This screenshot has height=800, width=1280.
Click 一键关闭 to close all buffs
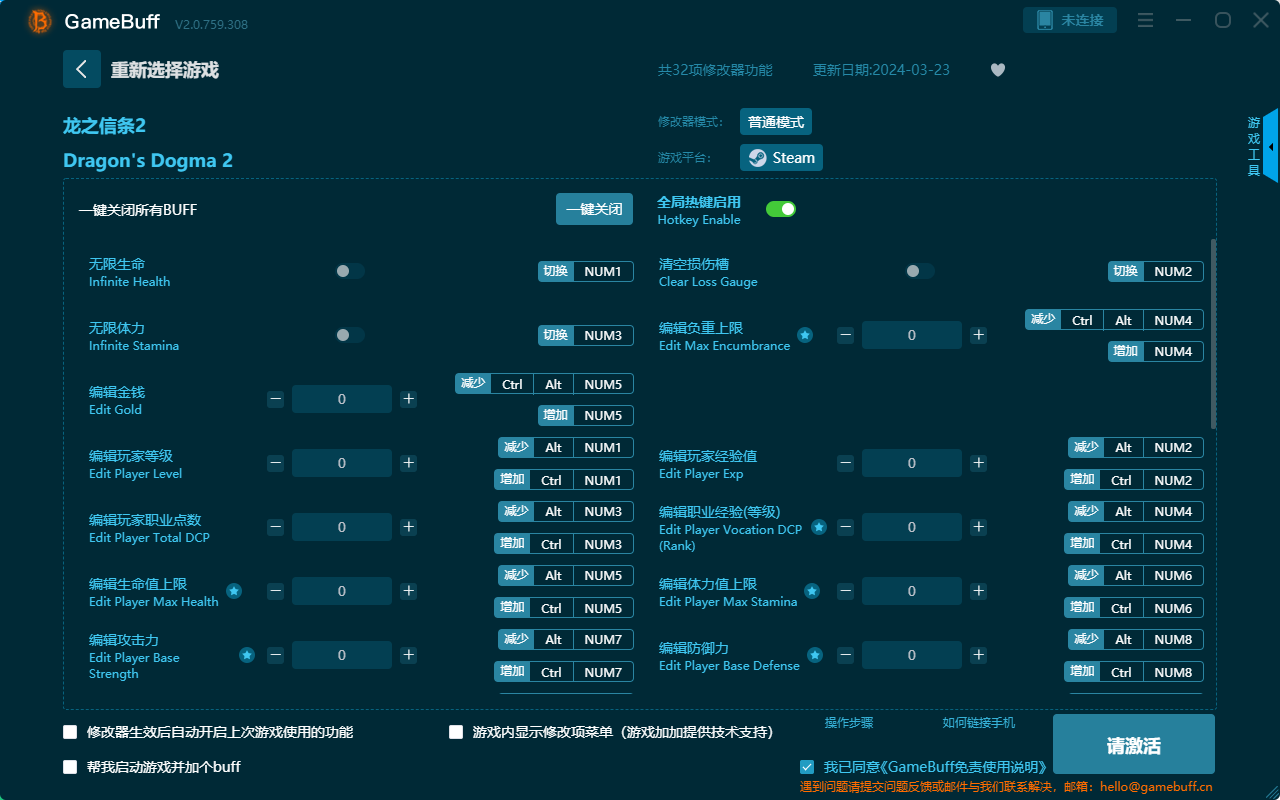click(594, 209)
